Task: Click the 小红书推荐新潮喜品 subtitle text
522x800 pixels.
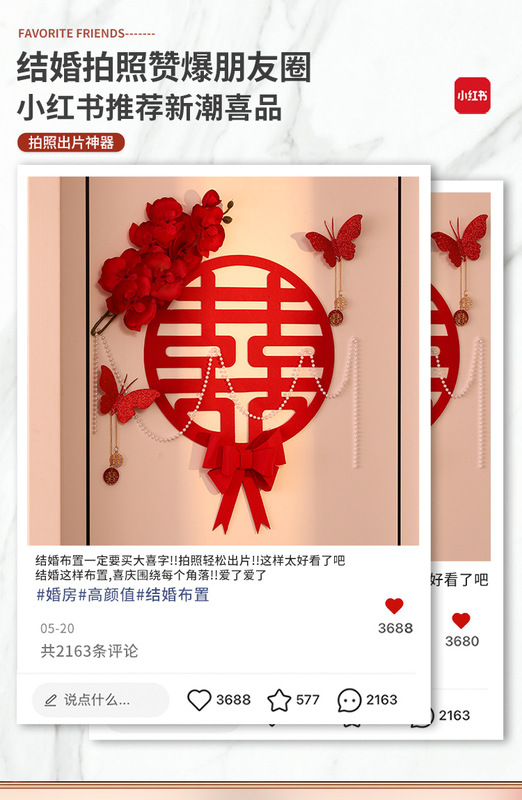Action: (150, 108)
